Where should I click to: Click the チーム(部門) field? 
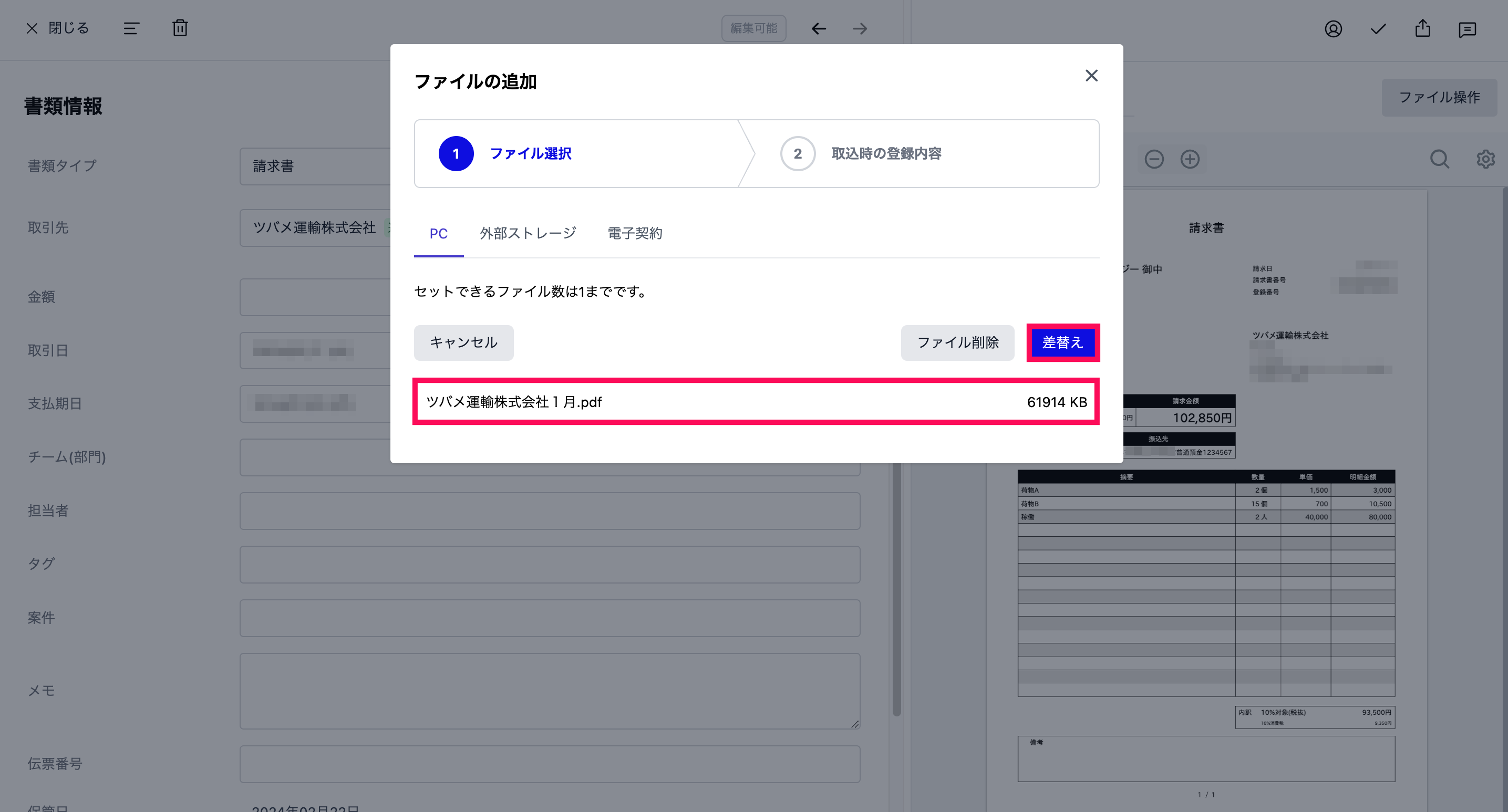(x=550, y=457)
